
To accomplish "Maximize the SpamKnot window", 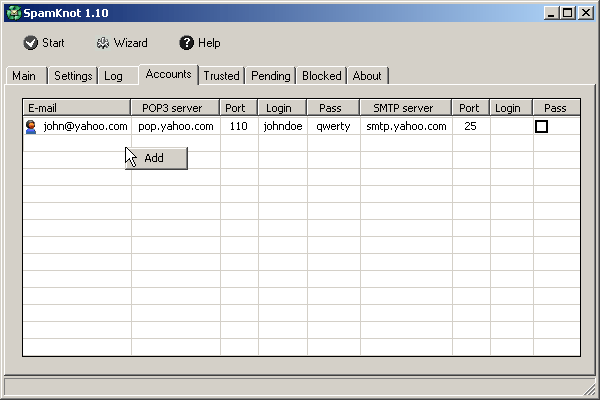I will point(568,13).
